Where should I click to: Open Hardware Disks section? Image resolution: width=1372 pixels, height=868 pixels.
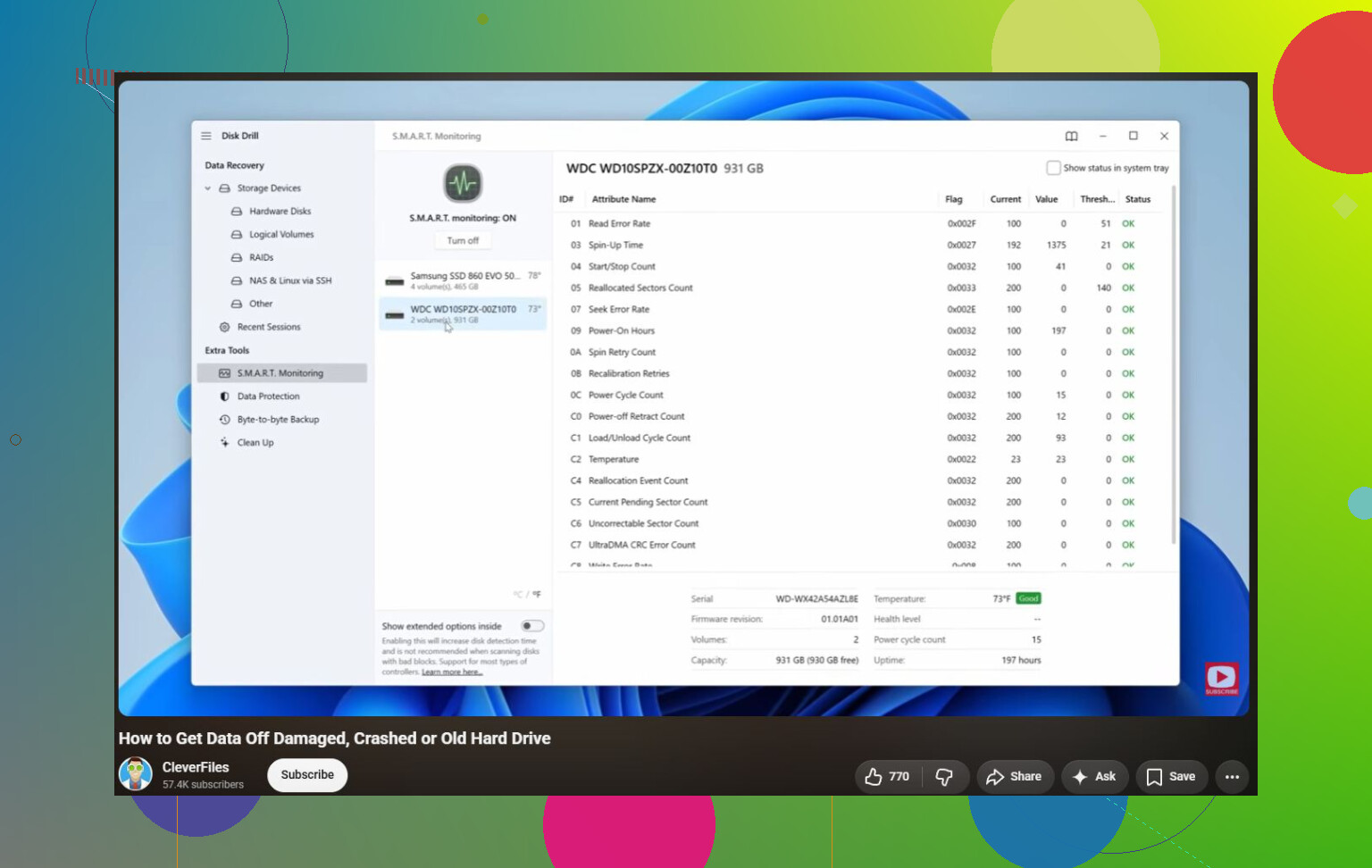point(280,212)
